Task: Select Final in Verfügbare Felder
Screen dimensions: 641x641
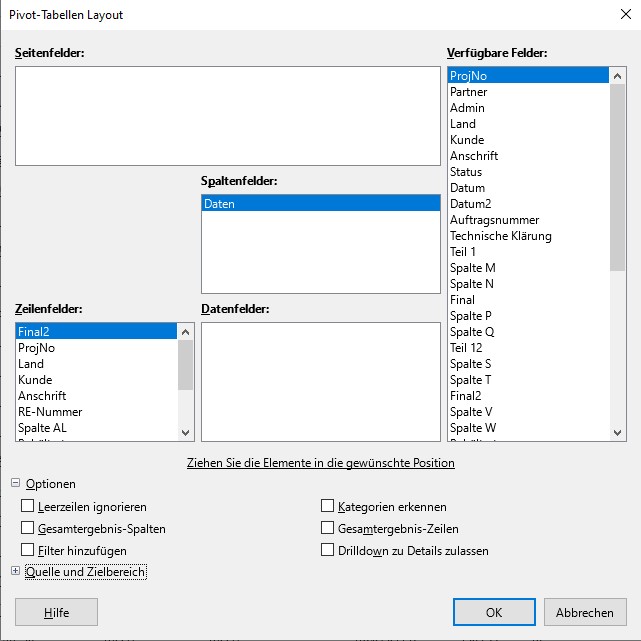Action: 528,299
